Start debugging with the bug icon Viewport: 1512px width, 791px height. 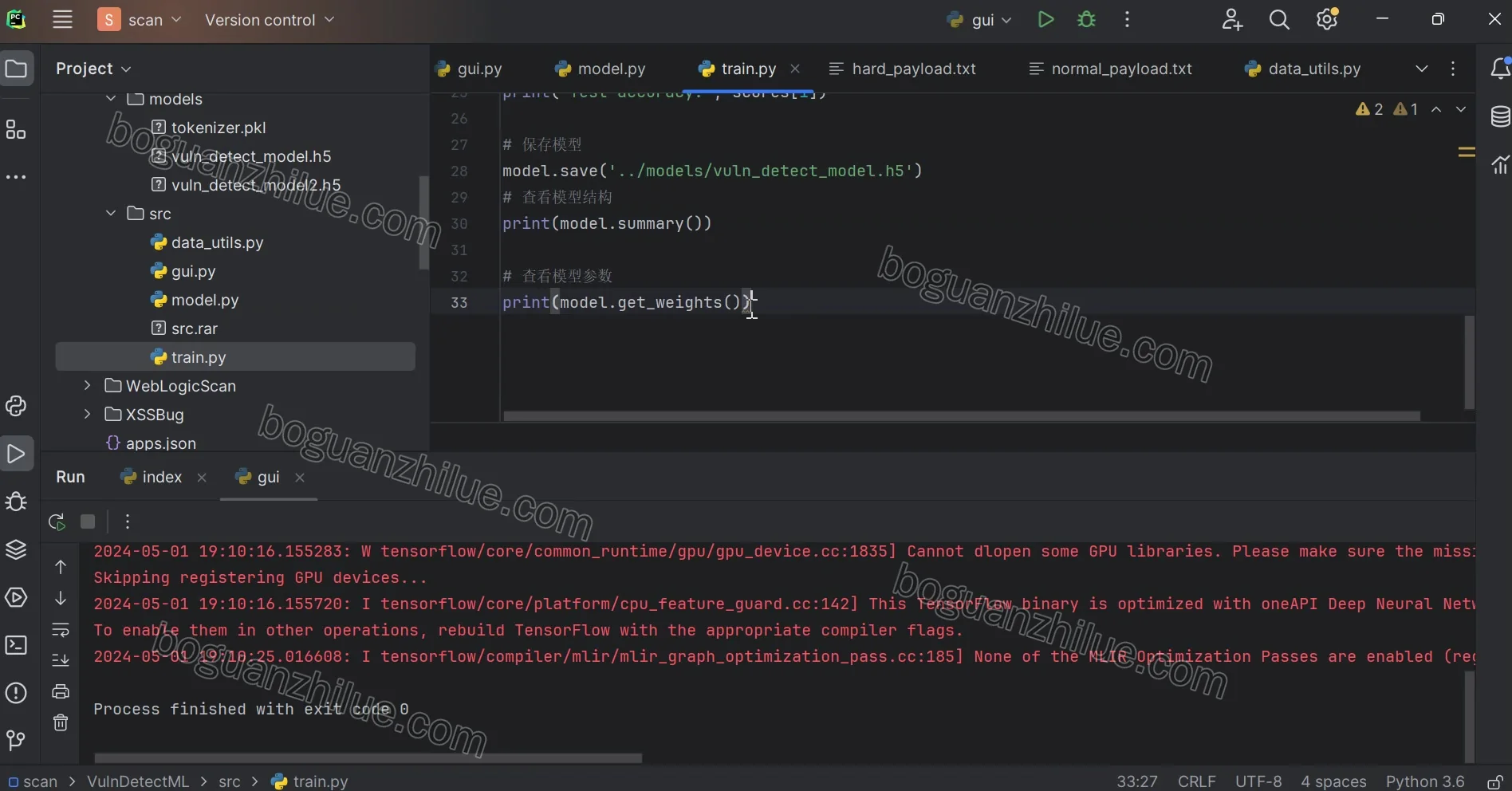pos(1086,20)
